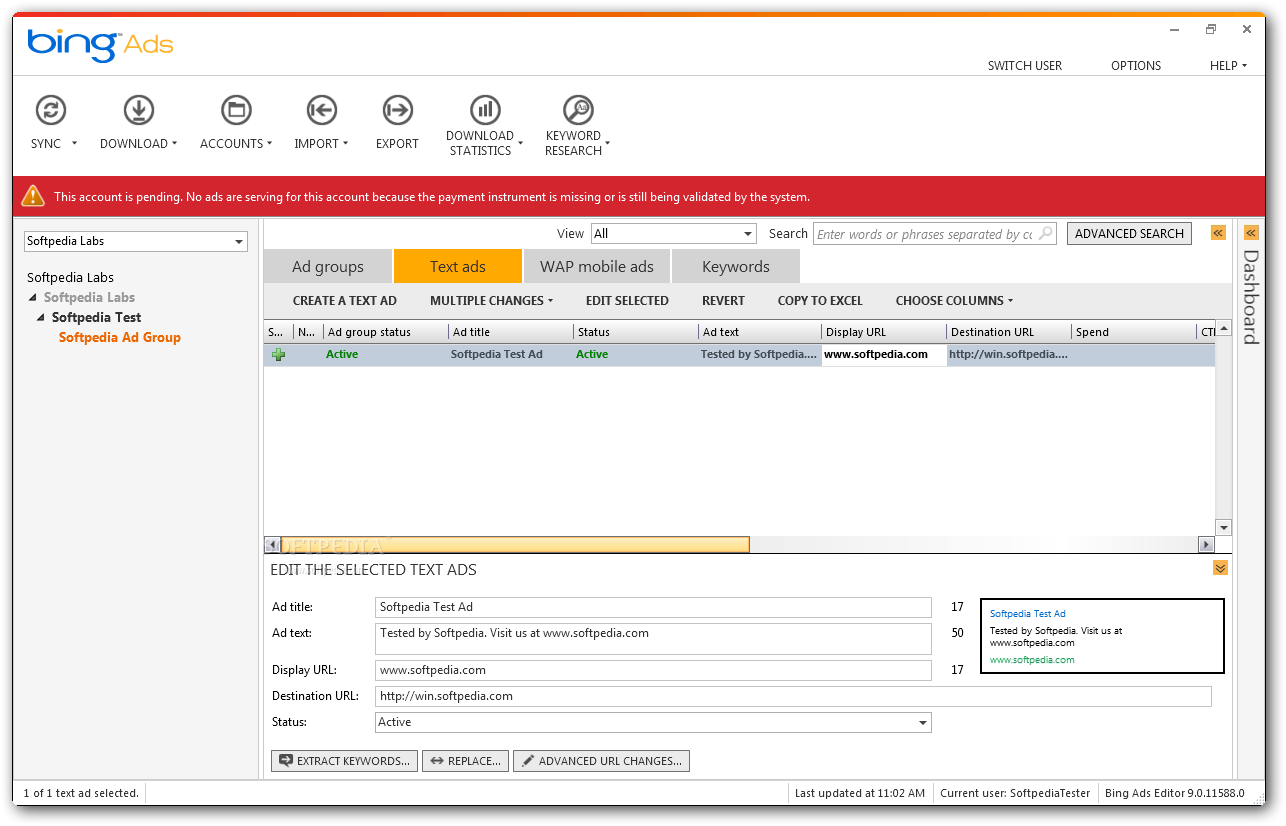Click the Replace button
1286x826 pixels.
465,761
